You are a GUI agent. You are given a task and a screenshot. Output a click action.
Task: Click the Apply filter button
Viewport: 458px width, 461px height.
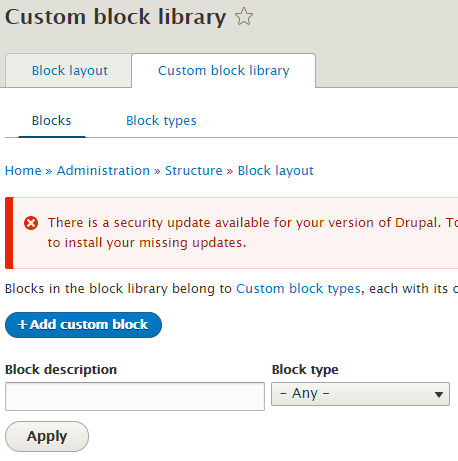(47, 436)
